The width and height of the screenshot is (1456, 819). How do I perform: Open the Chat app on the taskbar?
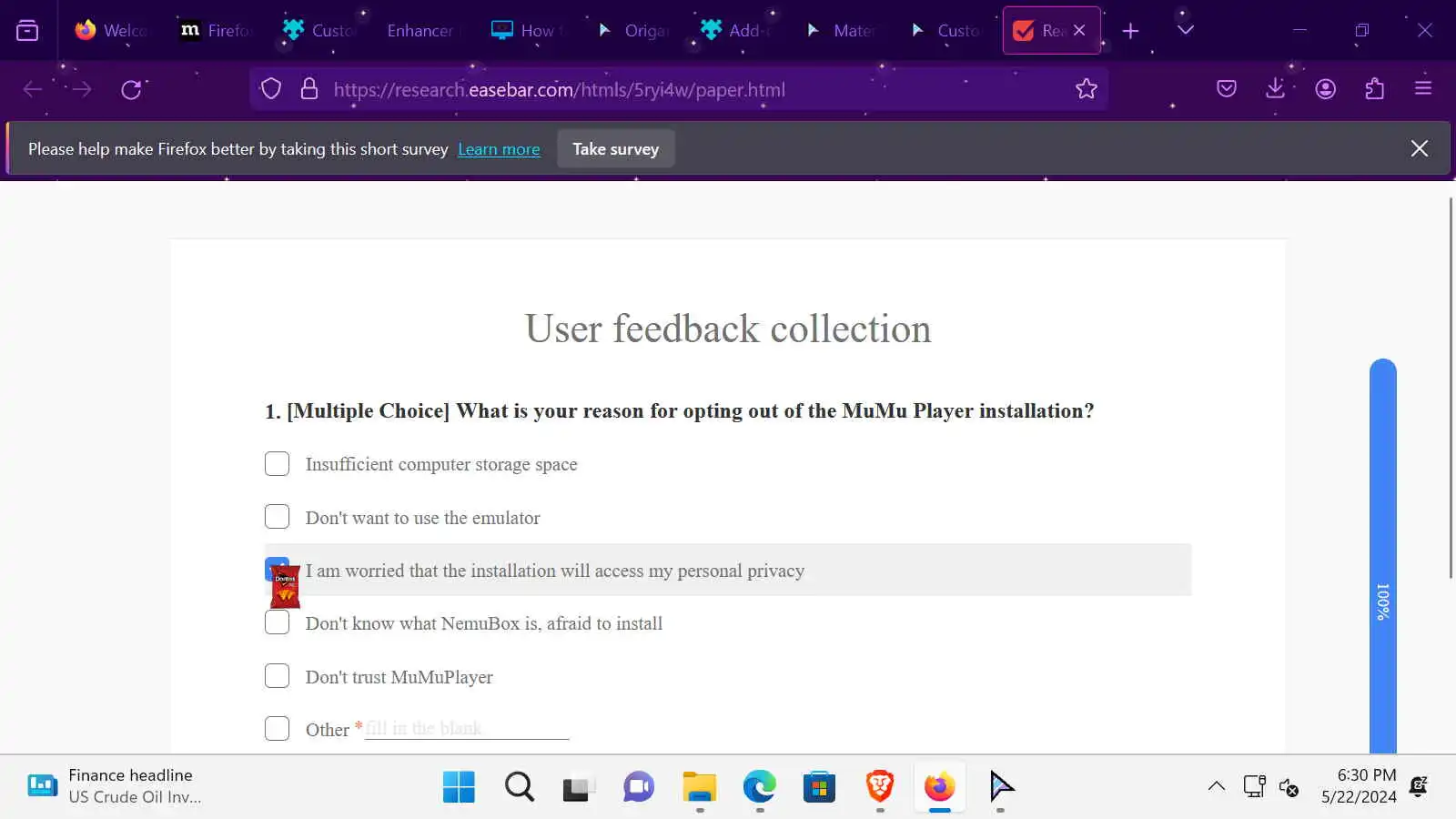coord(639,787)
